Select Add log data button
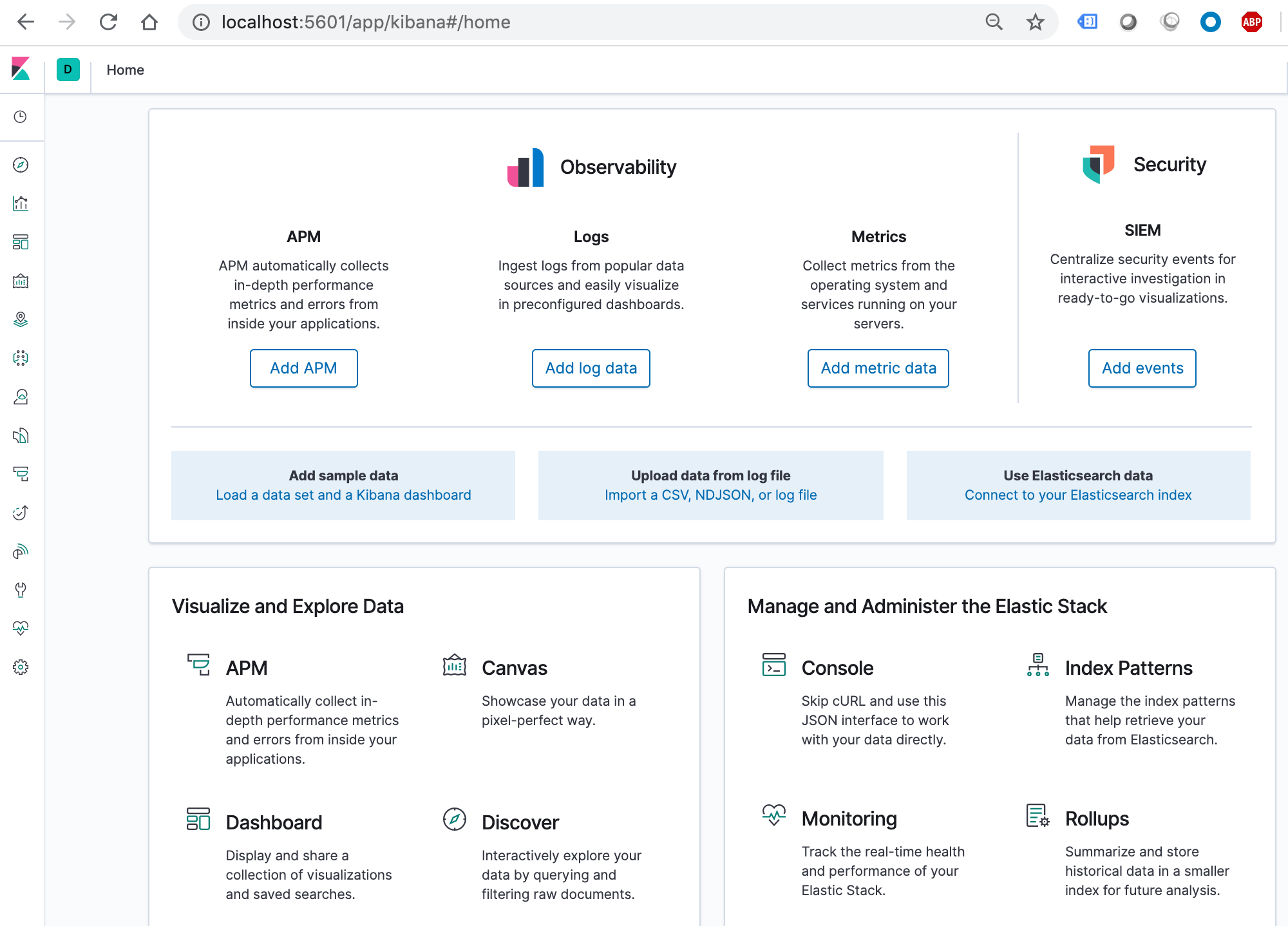 point(590,367)
